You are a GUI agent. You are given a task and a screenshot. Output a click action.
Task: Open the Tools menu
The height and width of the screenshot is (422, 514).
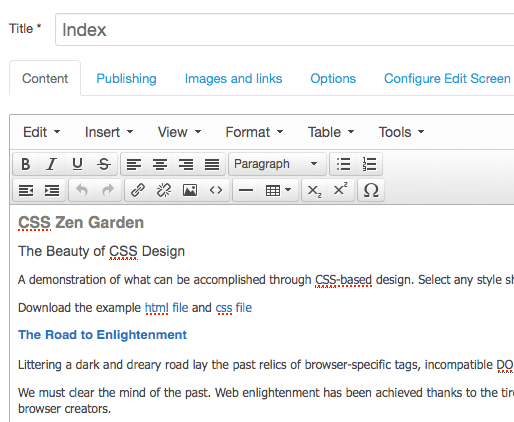pos(401,132)
